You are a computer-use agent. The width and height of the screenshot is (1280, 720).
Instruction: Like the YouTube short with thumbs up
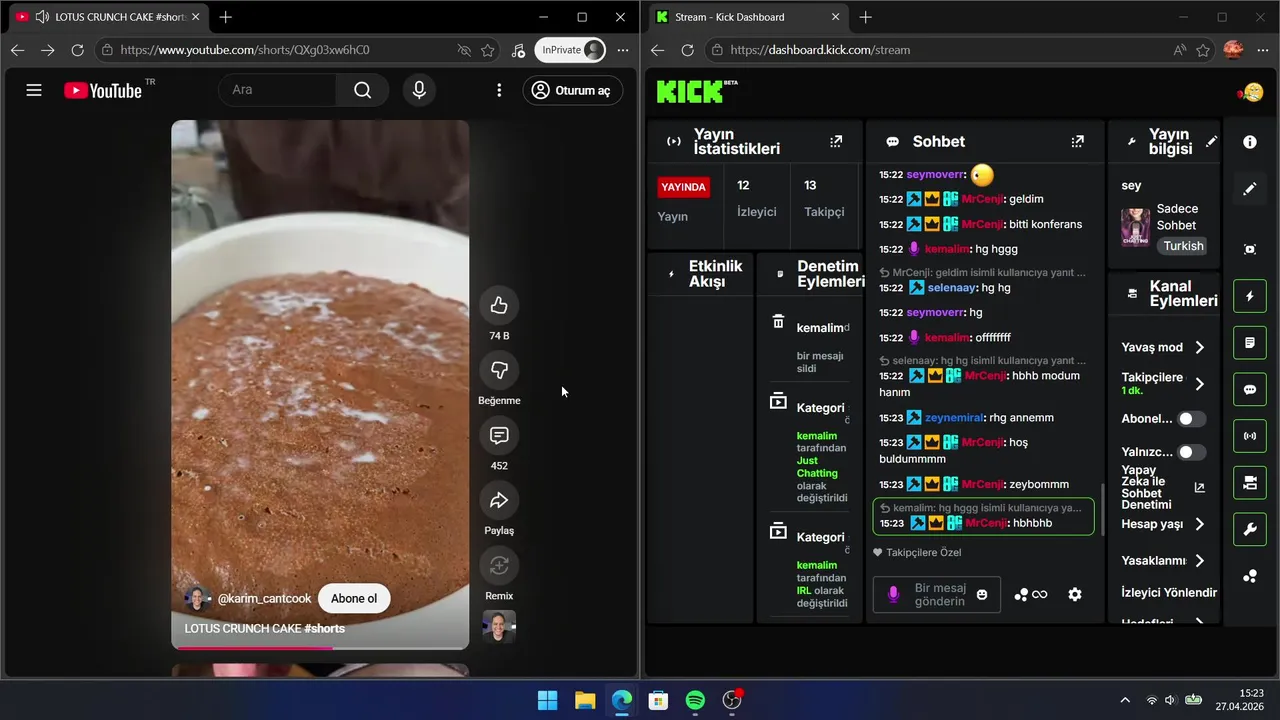(499, 306)
